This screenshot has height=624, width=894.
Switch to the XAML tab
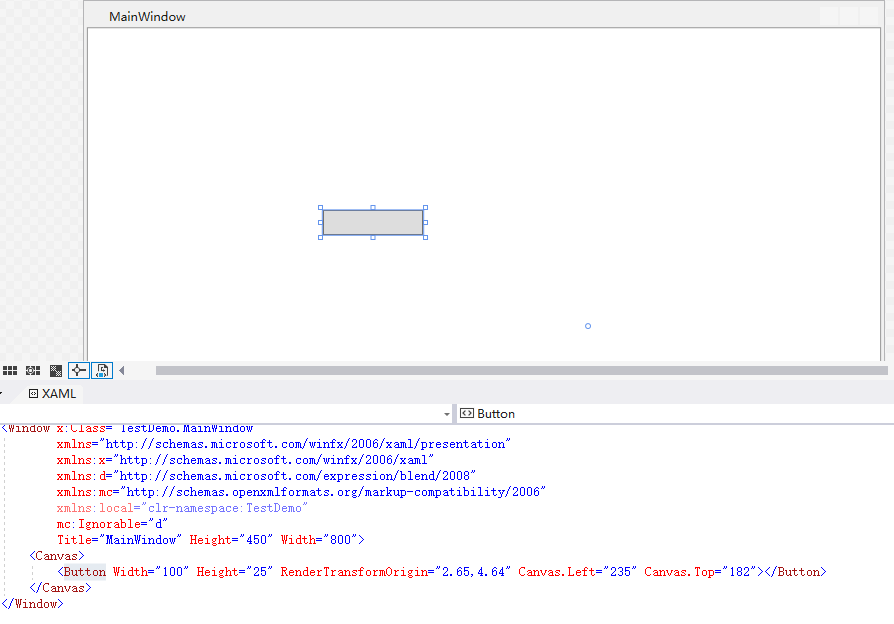pos(52,394)
